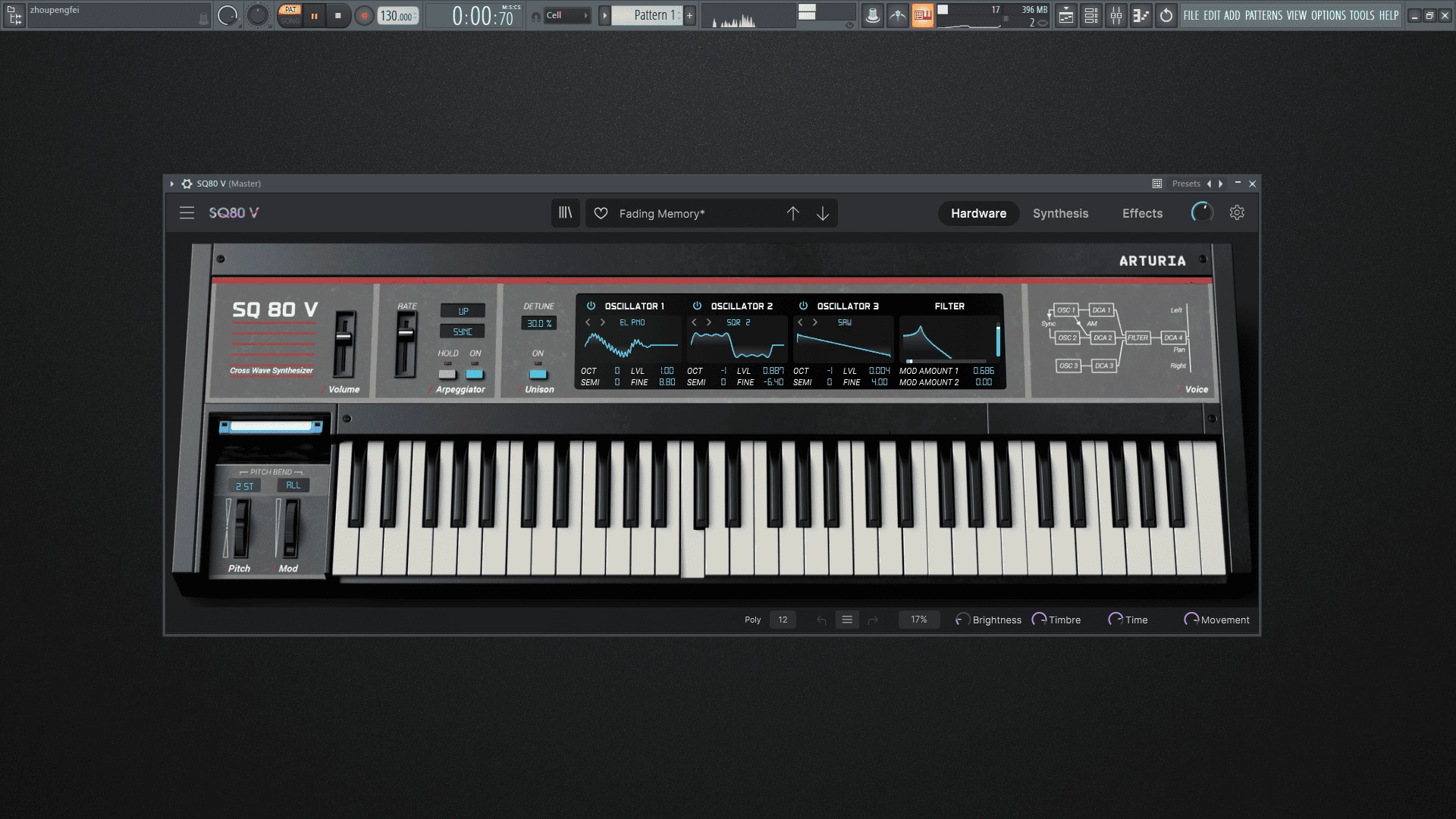Switch to the Synthesis tab
This screenshot has width=1456, height=819.
click(x=1060, y=214)
